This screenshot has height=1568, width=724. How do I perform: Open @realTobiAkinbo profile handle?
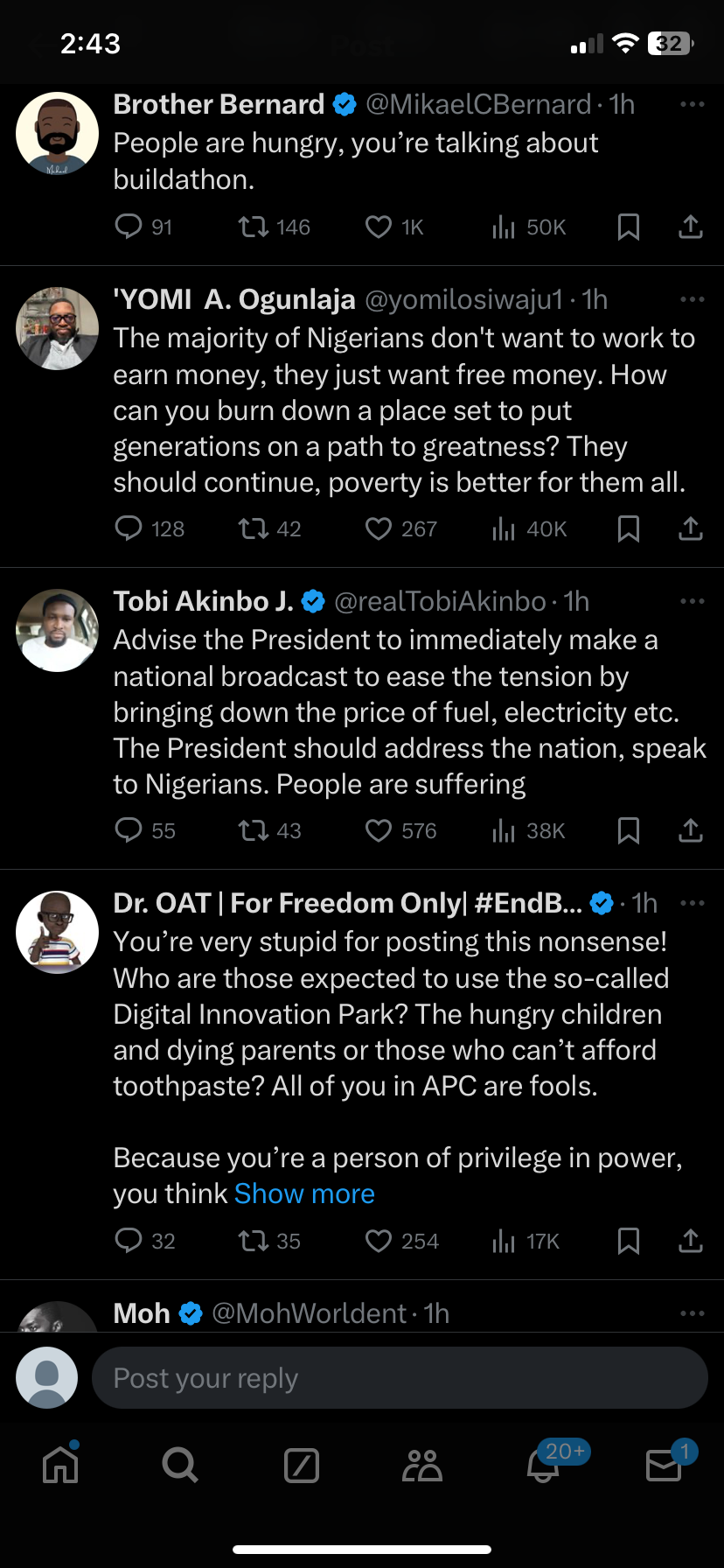(x=440, y=601)
